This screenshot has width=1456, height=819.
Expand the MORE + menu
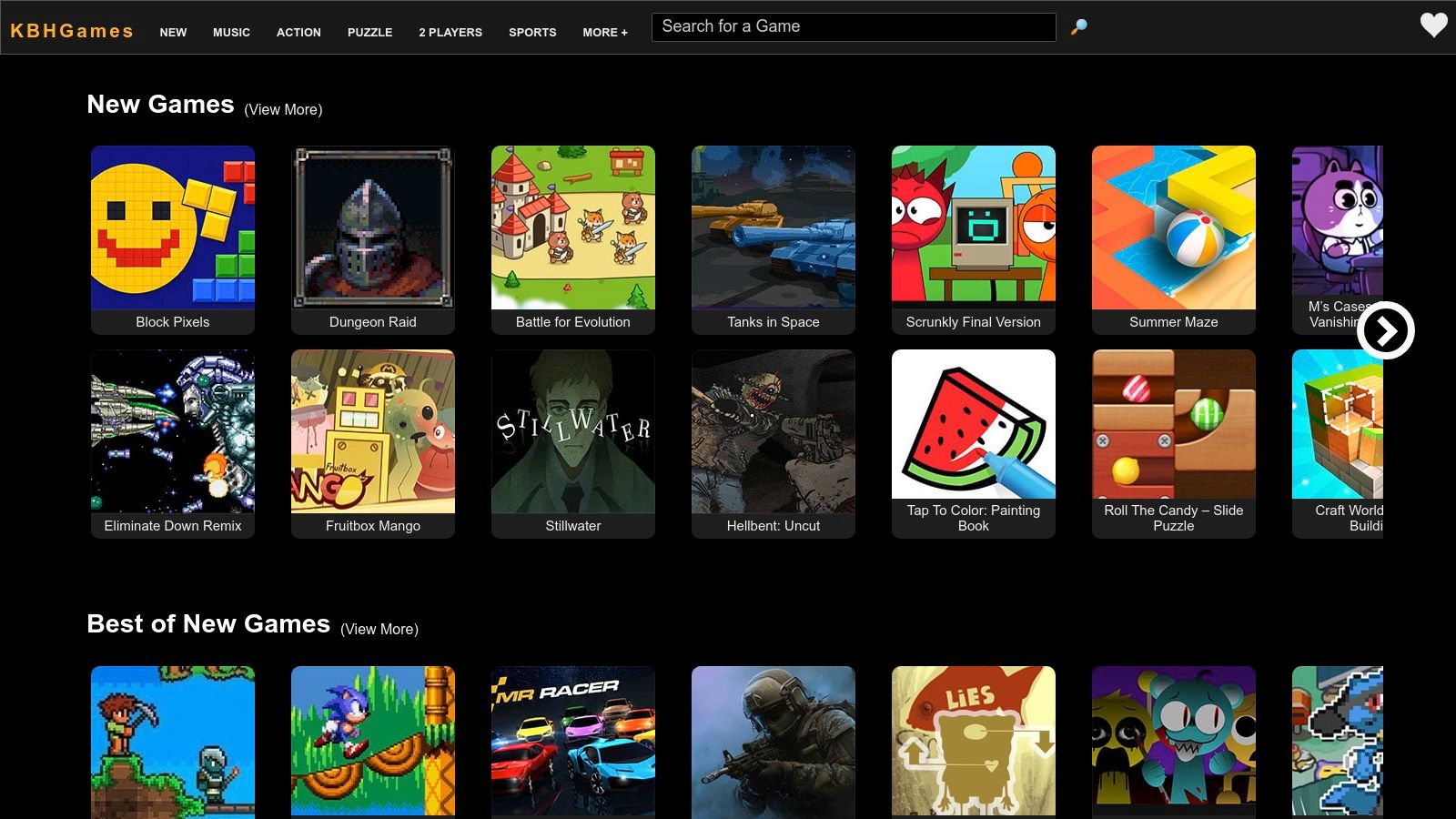pyautogui.click(x=605, y=32)
